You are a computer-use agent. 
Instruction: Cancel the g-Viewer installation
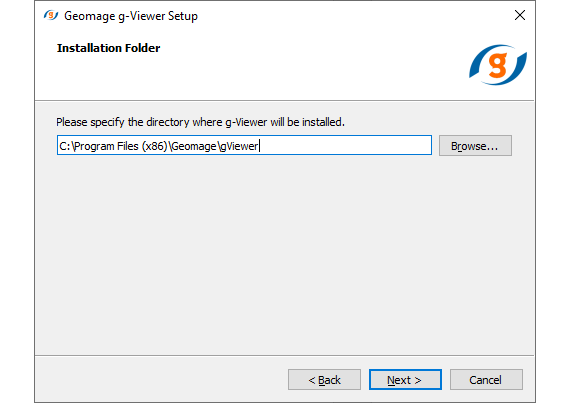pos(486,380)
